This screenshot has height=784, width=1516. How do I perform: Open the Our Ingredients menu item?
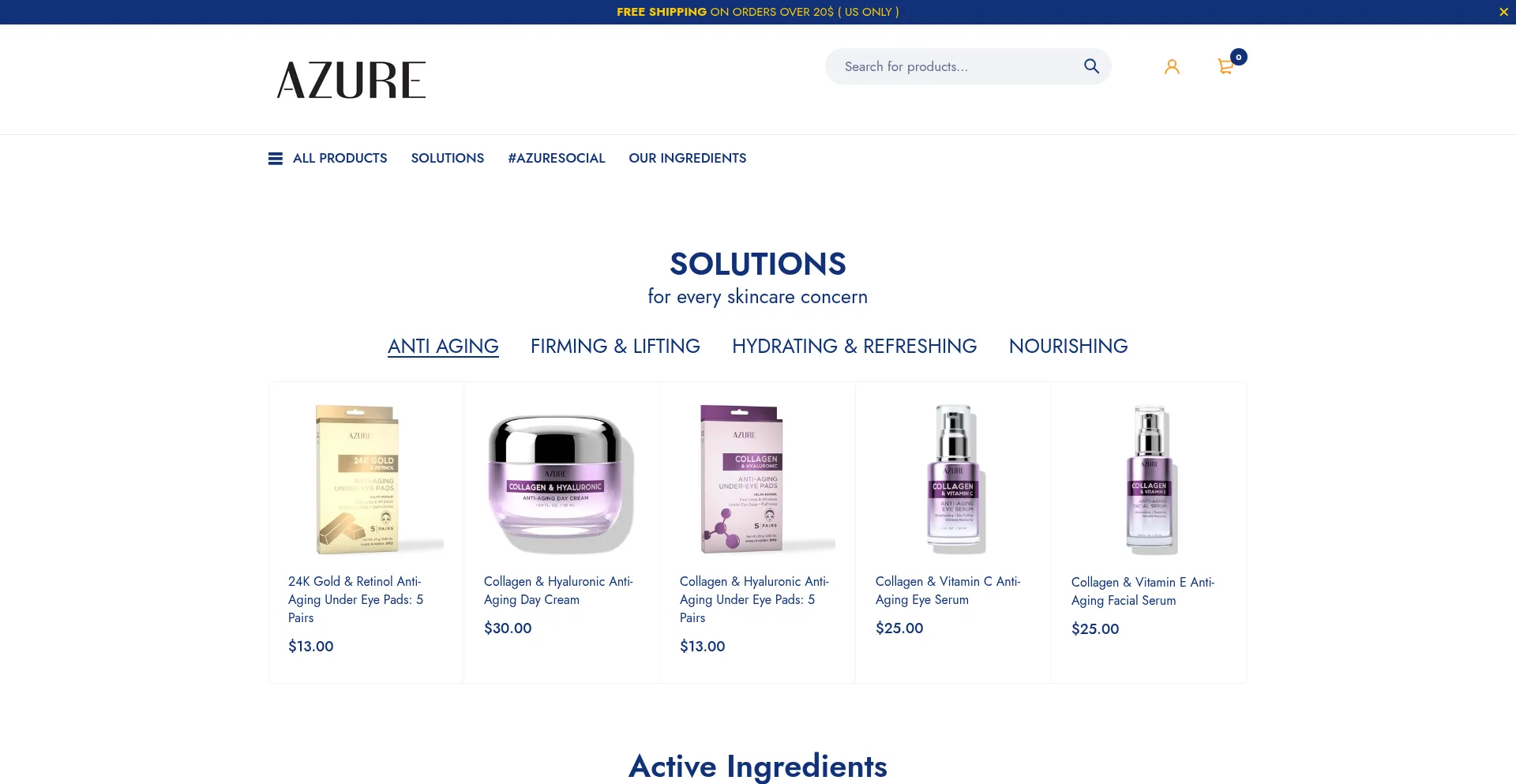[688, 158]
